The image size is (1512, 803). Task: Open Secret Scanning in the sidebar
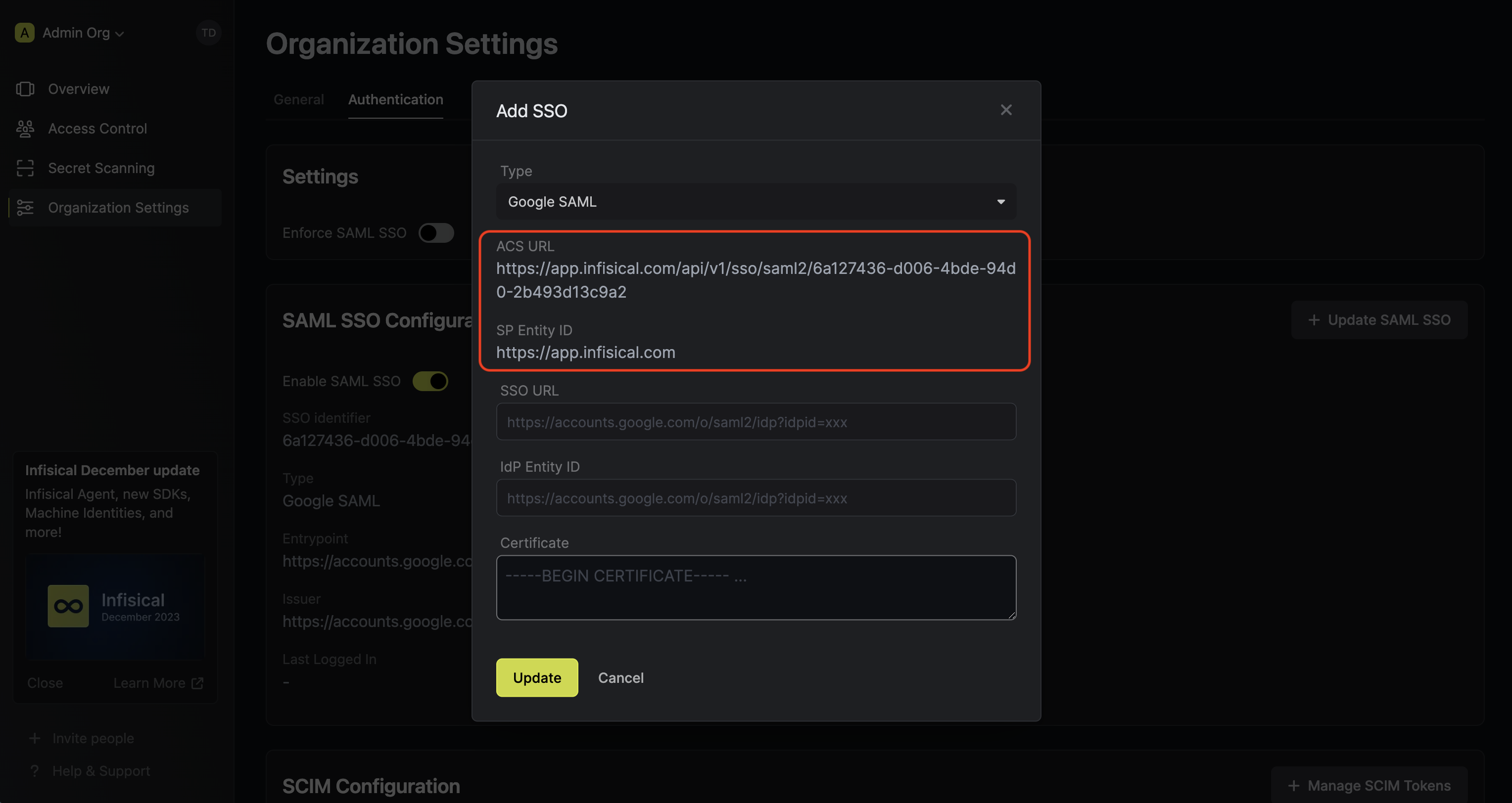coord(115,168)
